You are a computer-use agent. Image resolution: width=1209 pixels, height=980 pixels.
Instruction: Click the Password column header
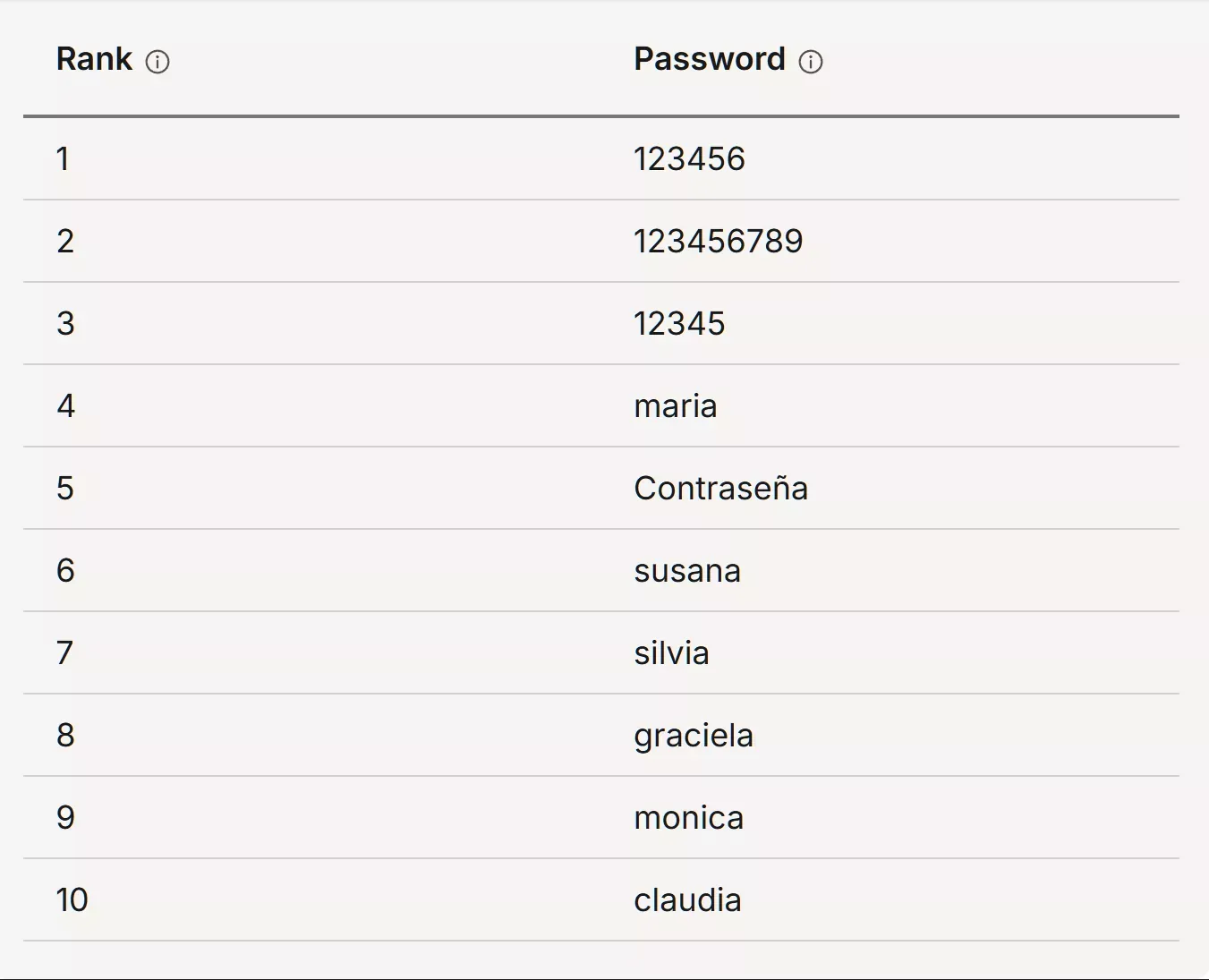point(709,59)
